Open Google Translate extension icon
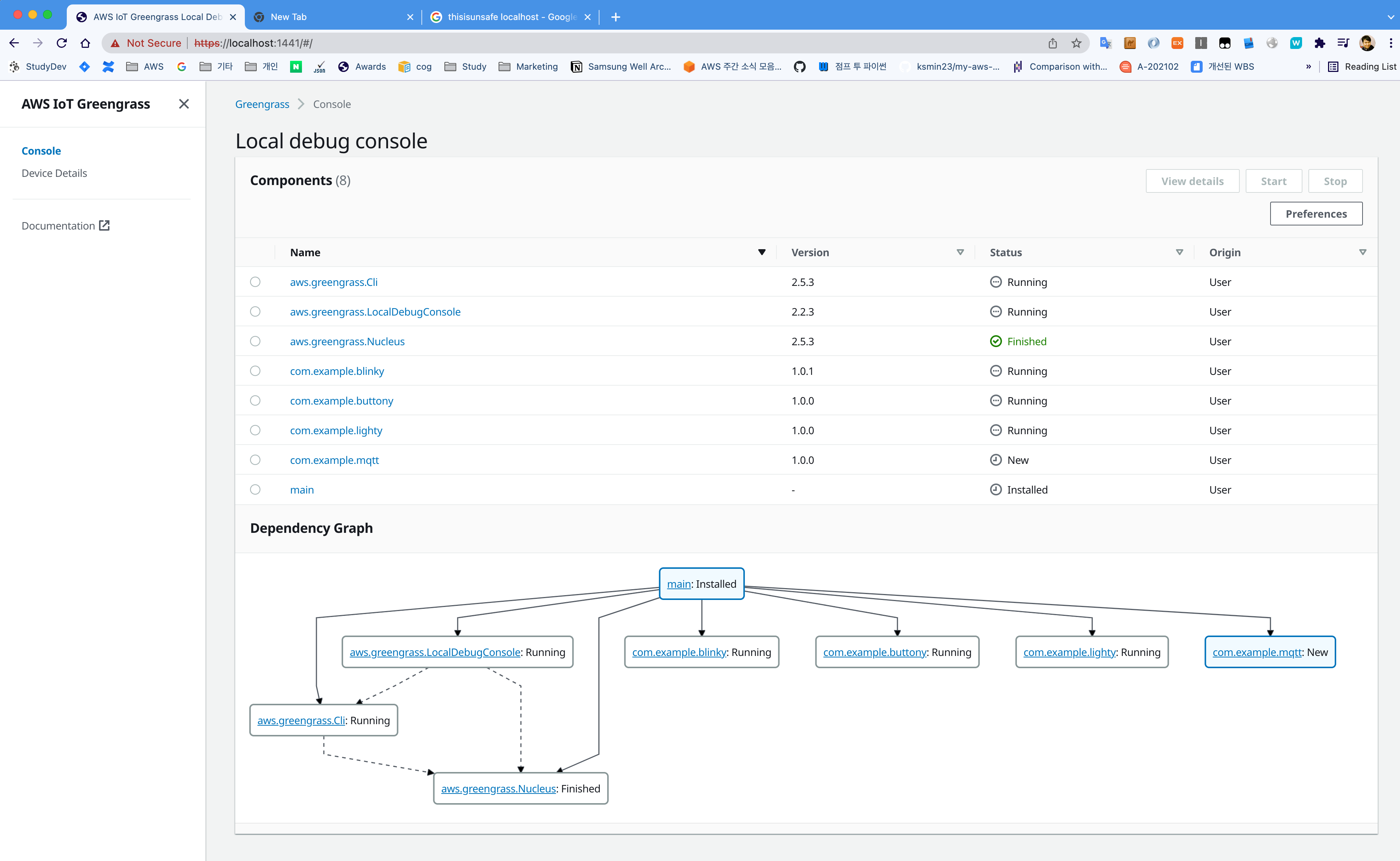 (x=1105, y=43)
